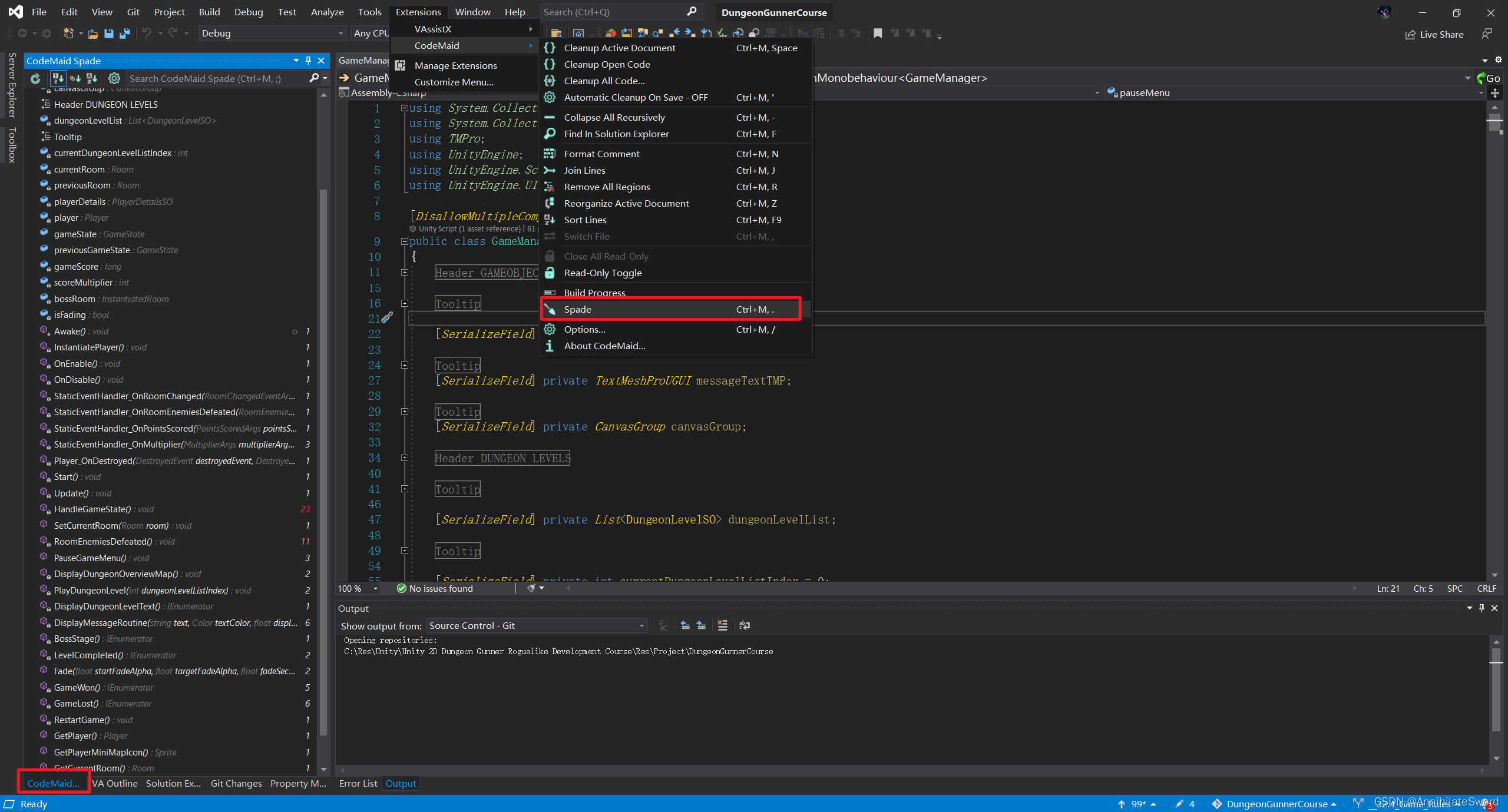Open the Git menu
Viewport: 1508px width, 812px height.
pyautogui.click(x=133, y=12)
